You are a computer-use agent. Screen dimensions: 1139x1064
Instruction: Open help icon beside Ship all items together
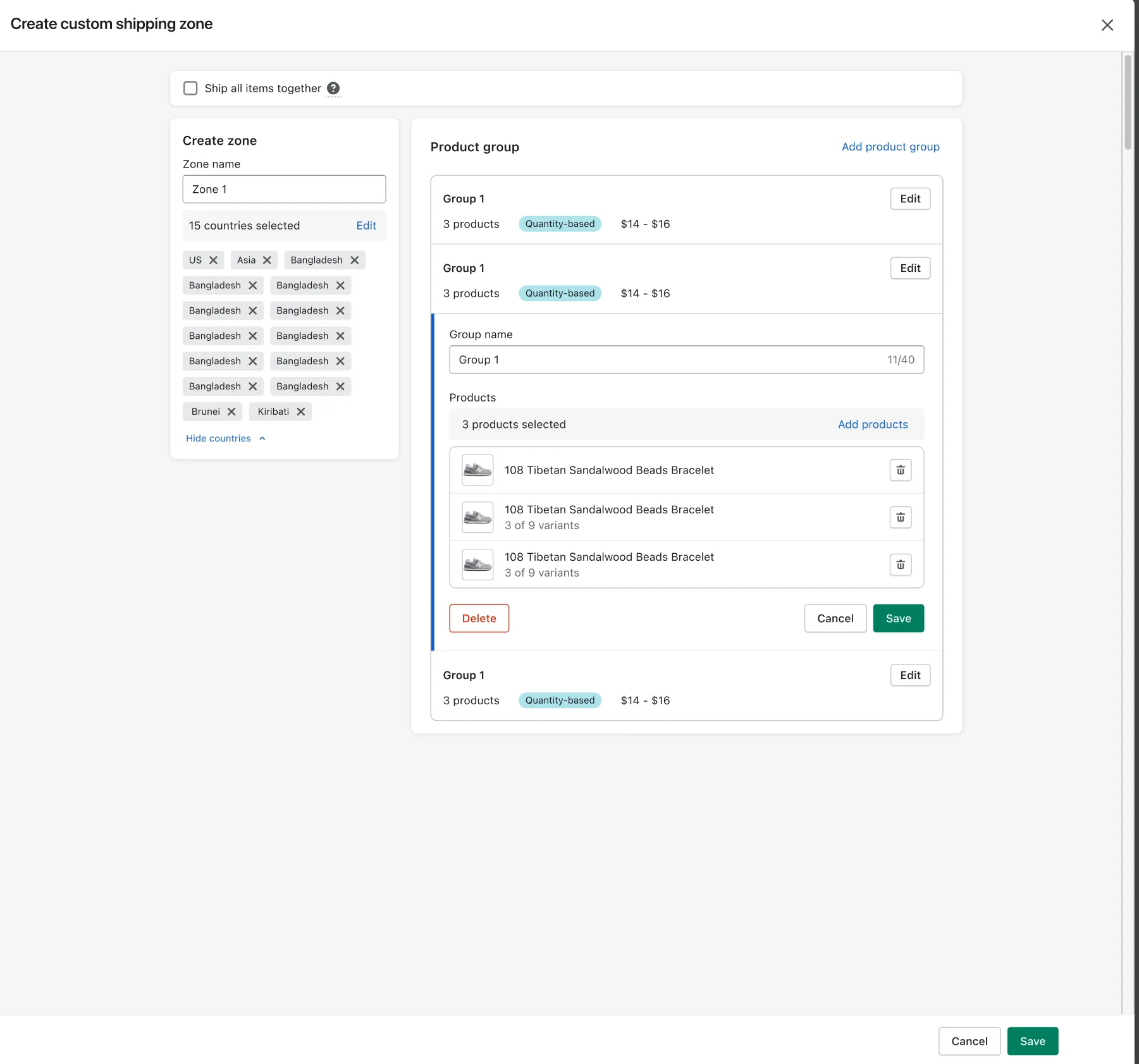[x=333, y=88]
